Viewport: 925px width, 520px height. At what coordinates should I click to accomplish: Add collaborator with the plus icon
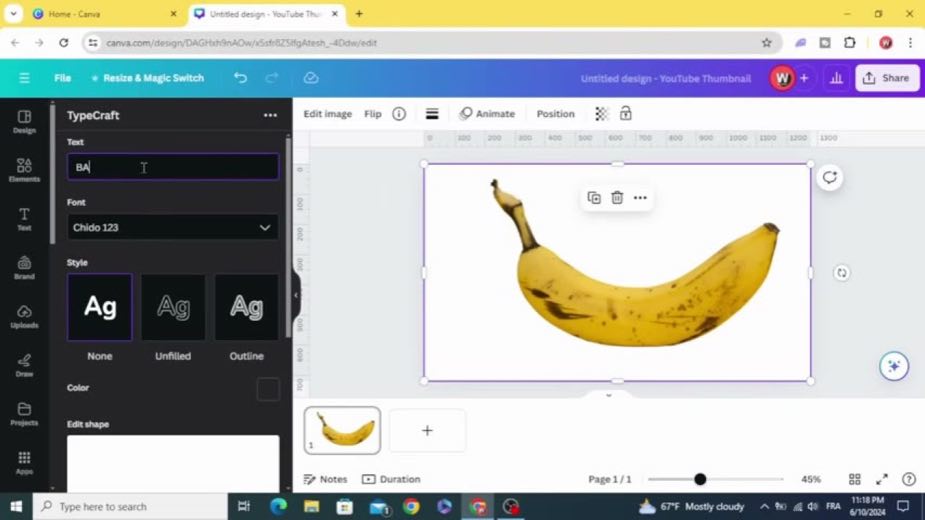point(803,78)
